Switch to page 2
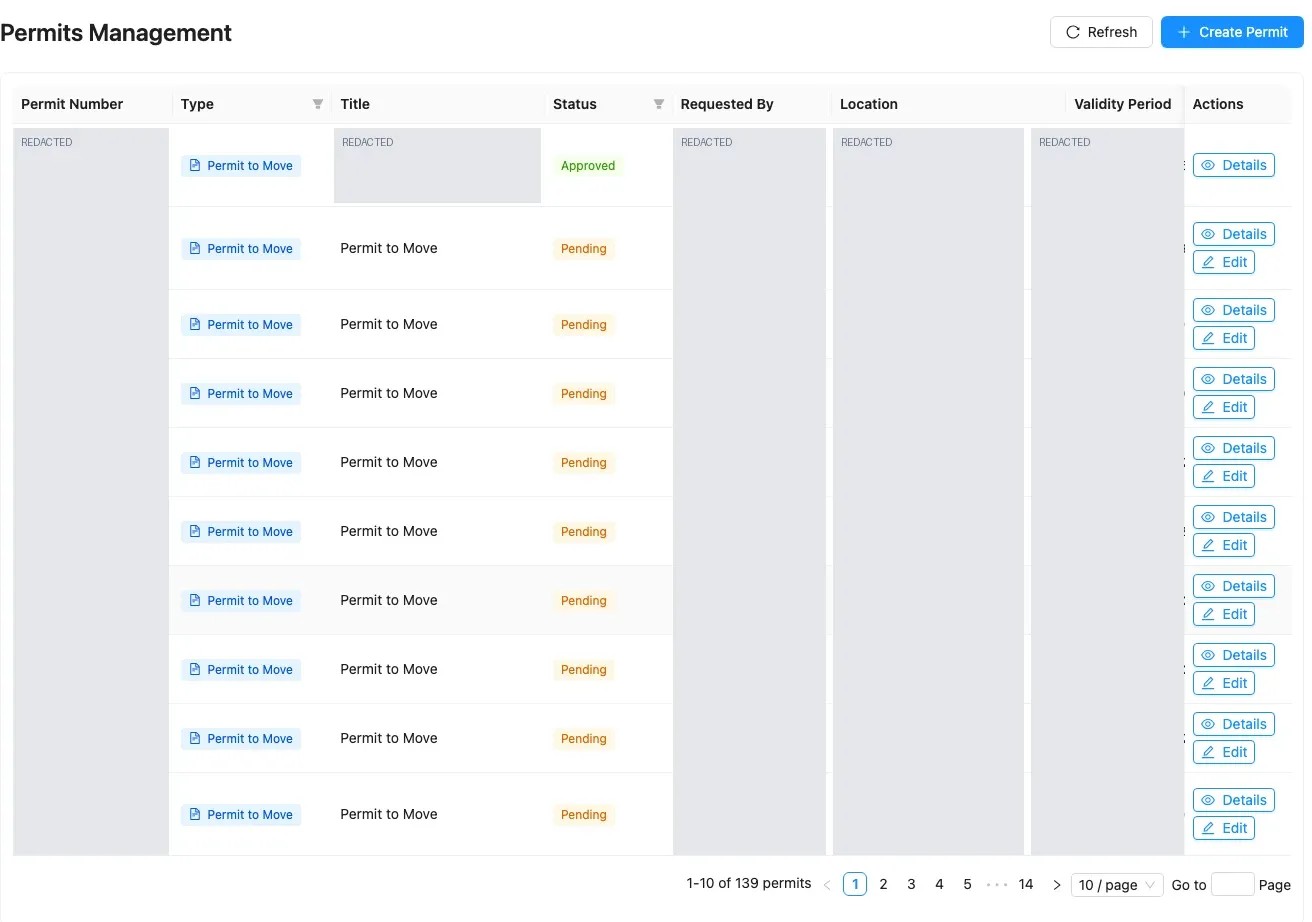The width and height of the screenshot is (1312, 922). (883, 884)
